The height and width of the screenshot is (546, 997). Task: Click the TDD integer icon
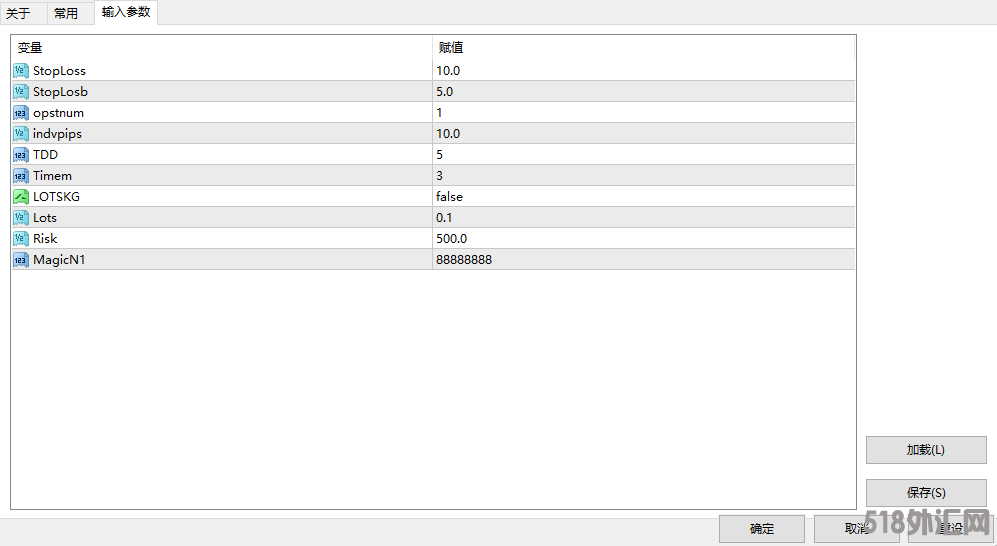[x=21, y=155]
